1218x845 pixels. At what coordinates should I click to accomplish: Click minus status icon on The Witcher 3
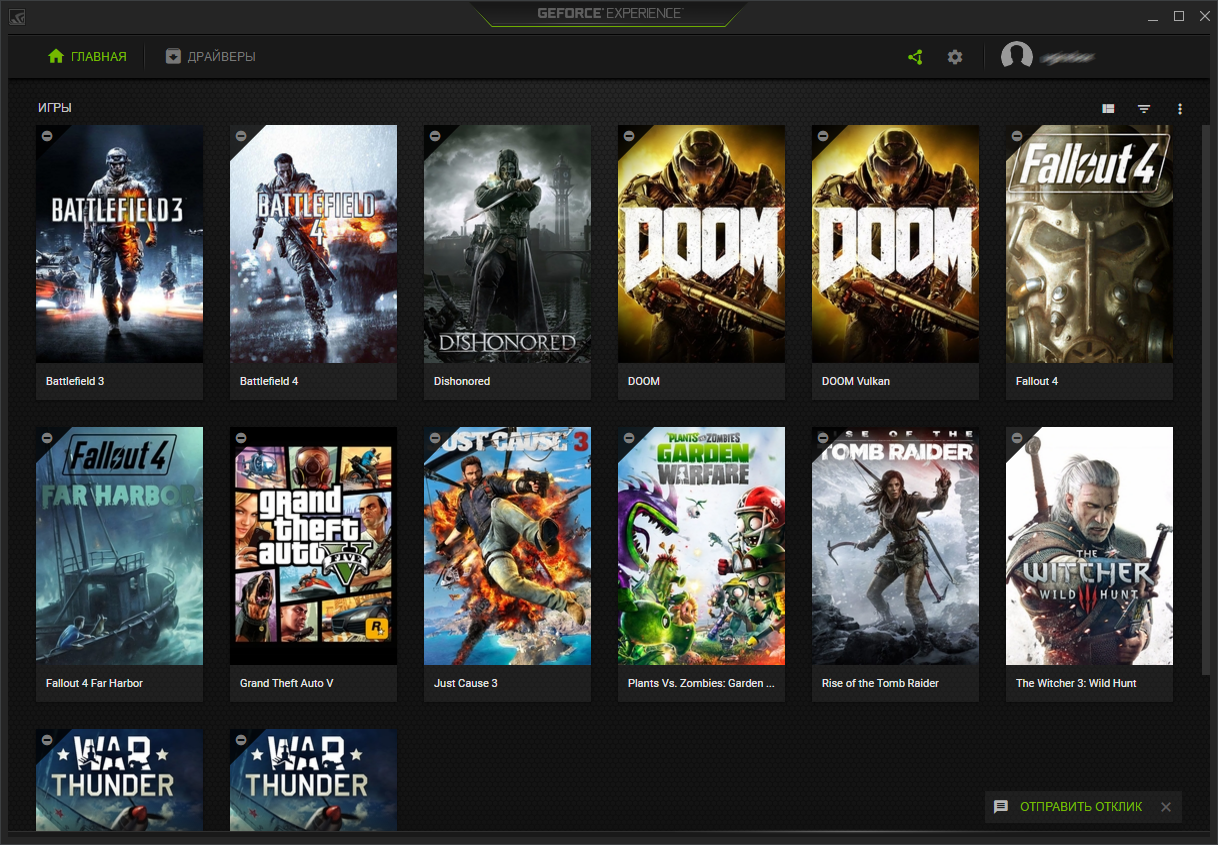click(x=1017, y=437)
